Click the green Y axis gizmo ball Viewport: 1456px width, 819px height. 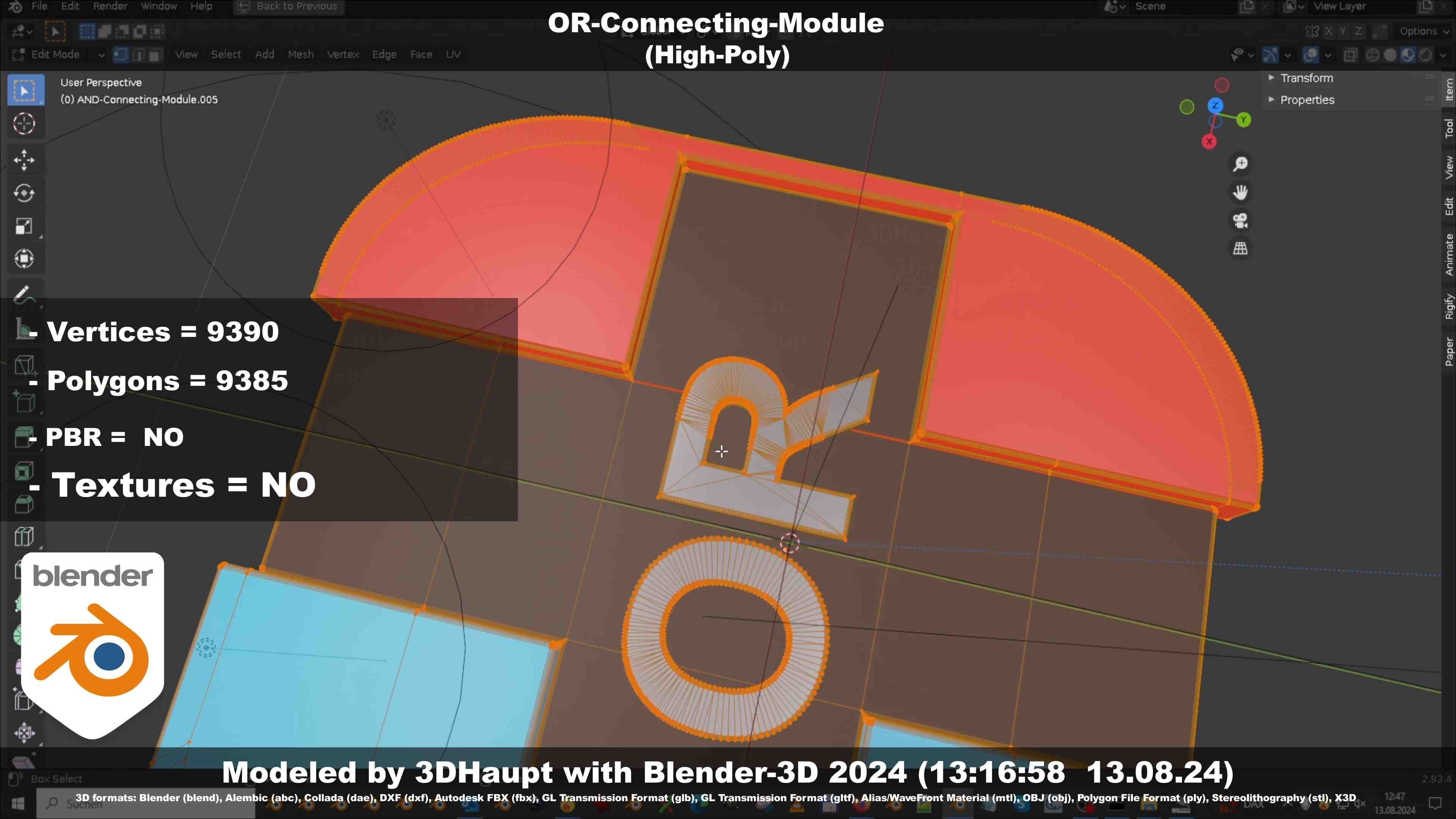[1244, 120]
